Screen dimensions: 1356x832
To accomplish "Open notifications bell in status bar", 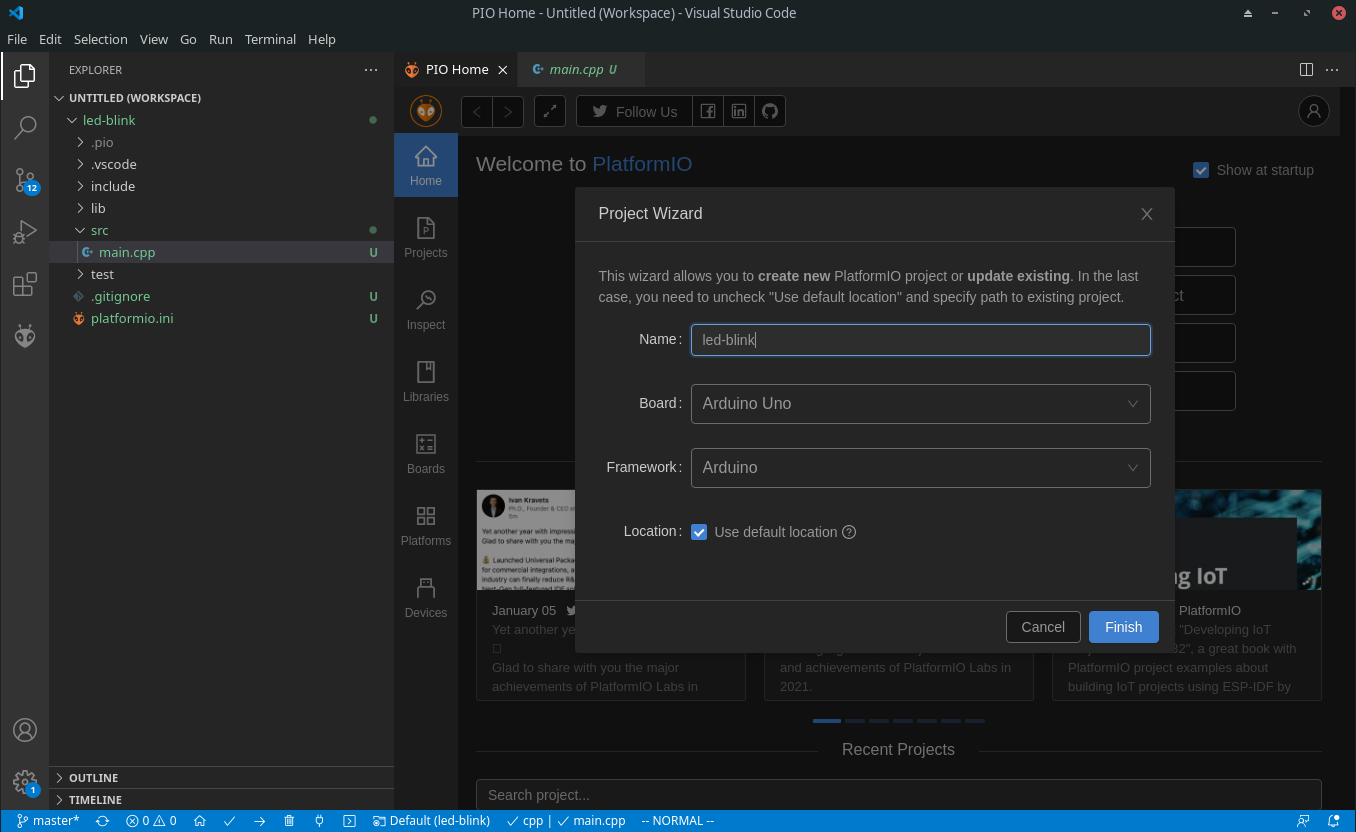I will point(1334,821).
